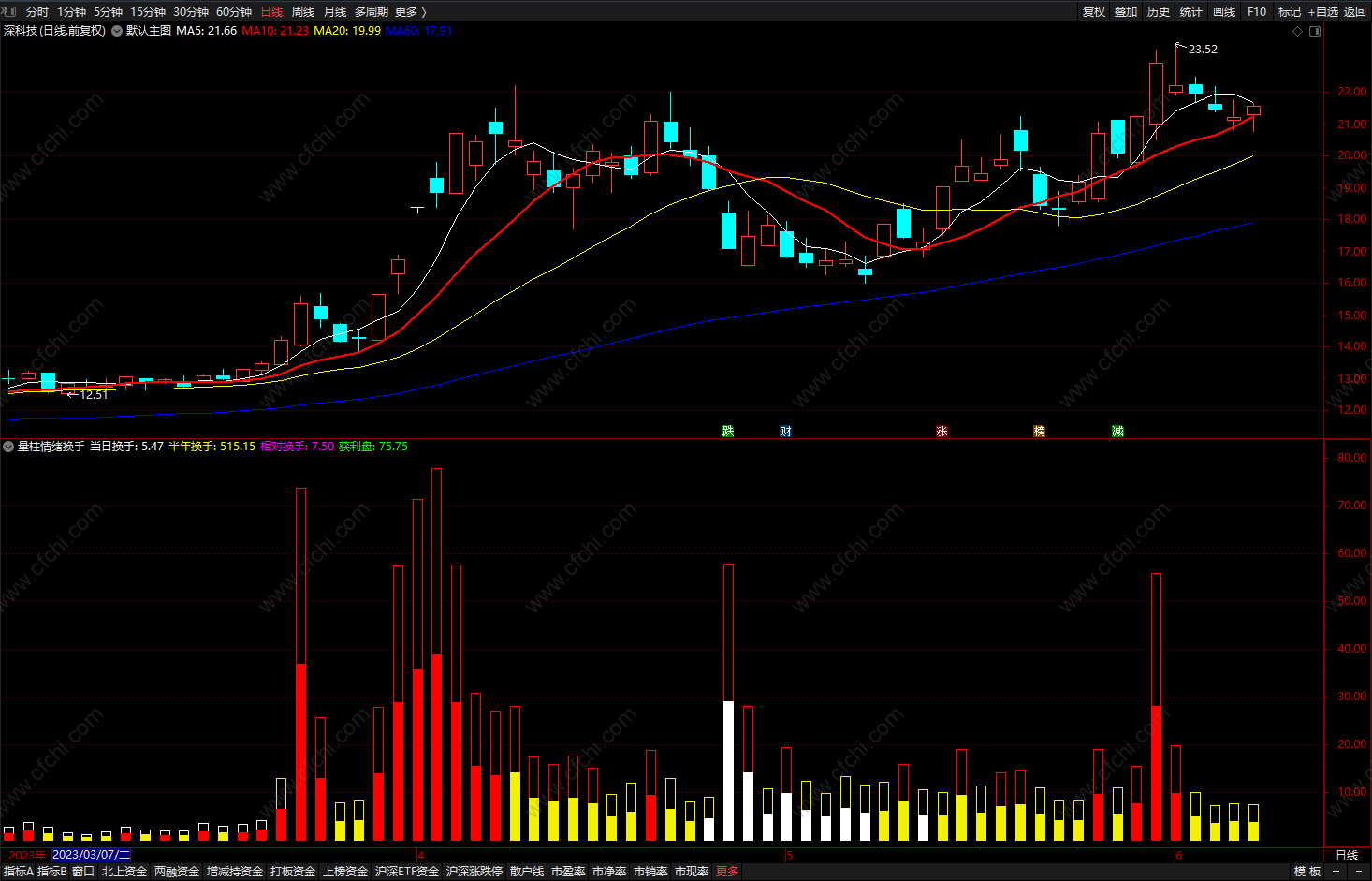Open the dropdown arrow before 默认主图

(x=117, y=31)
